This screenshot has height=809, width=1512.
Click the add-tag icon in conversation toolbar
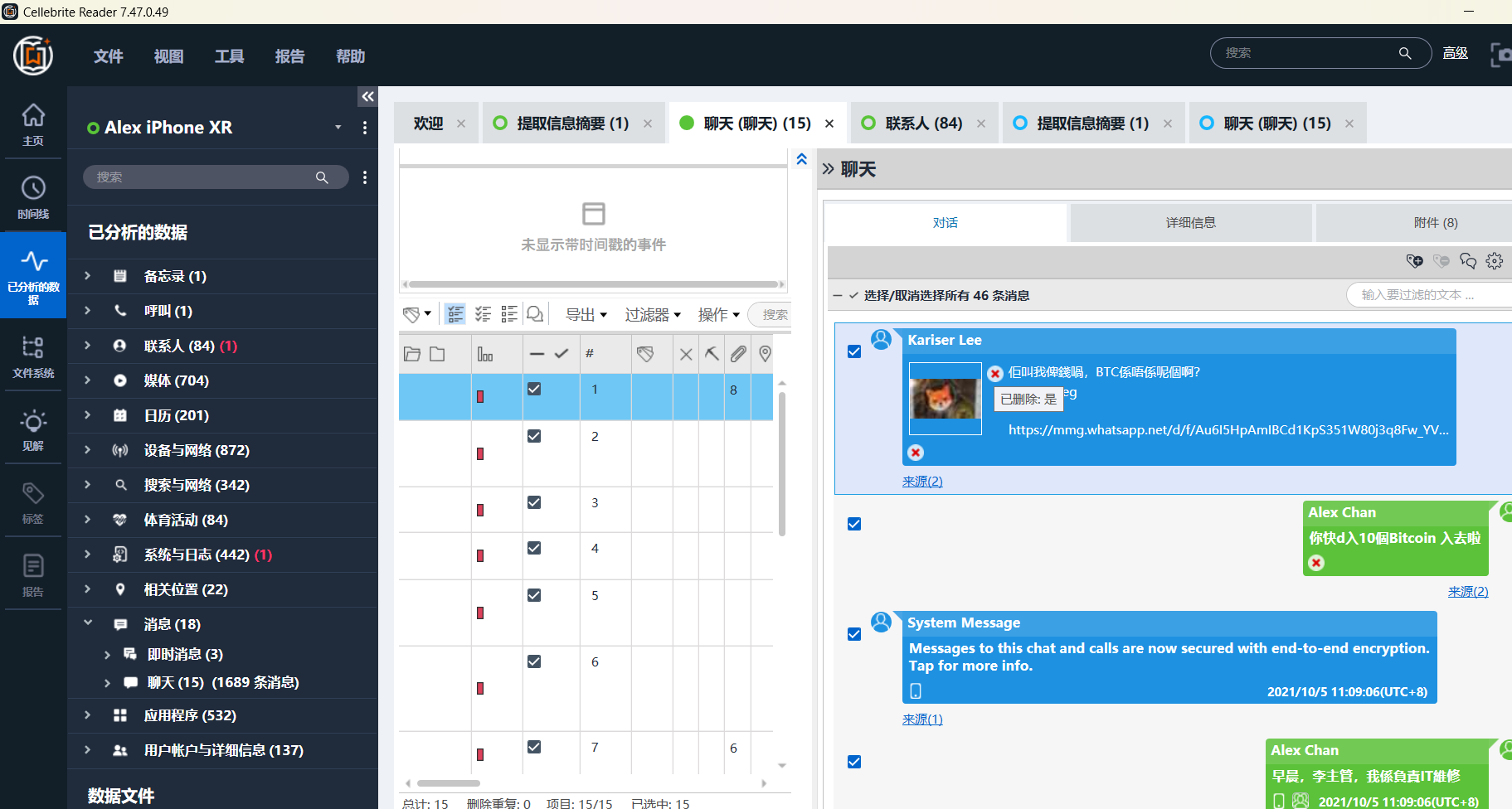point(1415,261)
